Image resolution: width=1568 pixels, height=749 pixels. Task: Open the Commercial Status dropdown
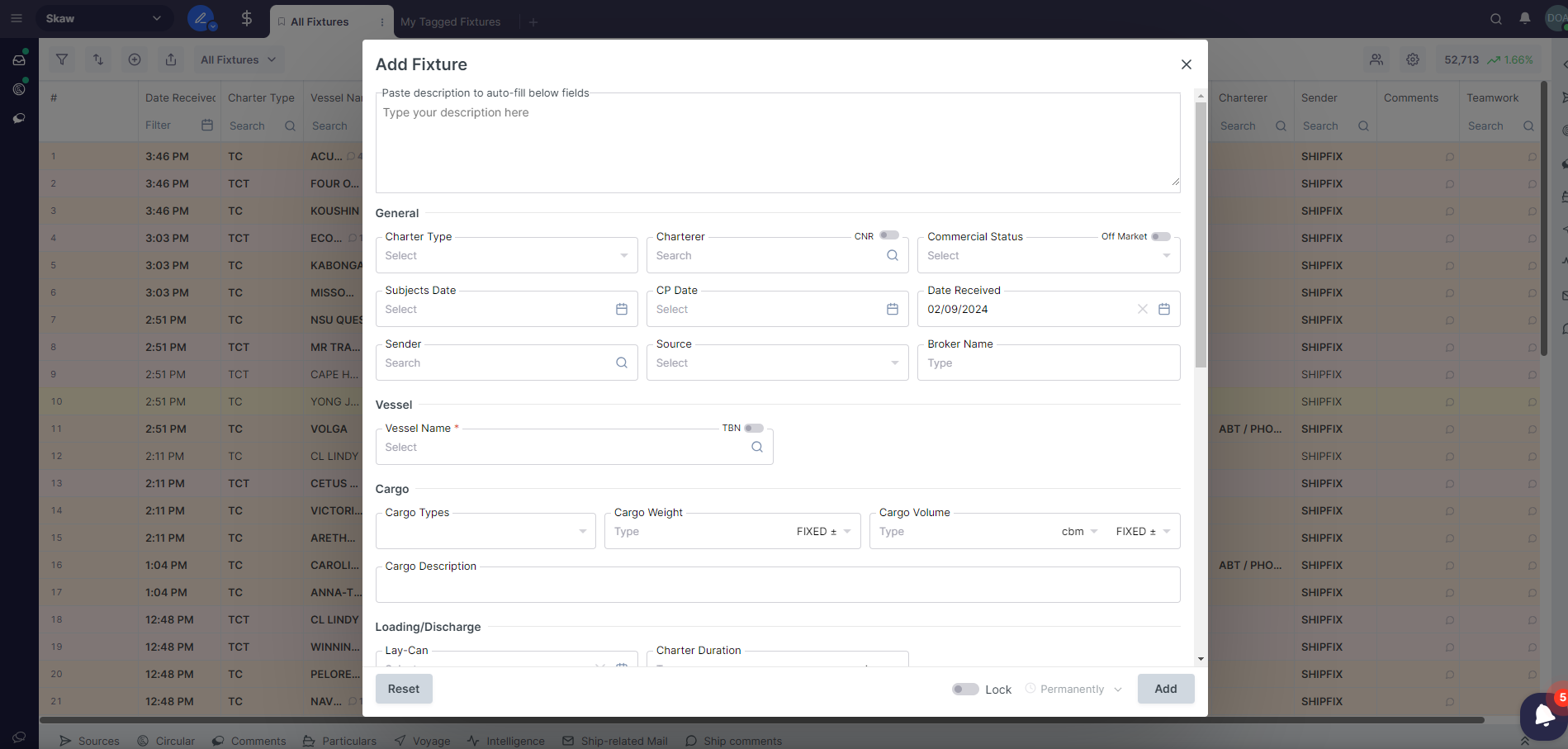coord(1048,256)
